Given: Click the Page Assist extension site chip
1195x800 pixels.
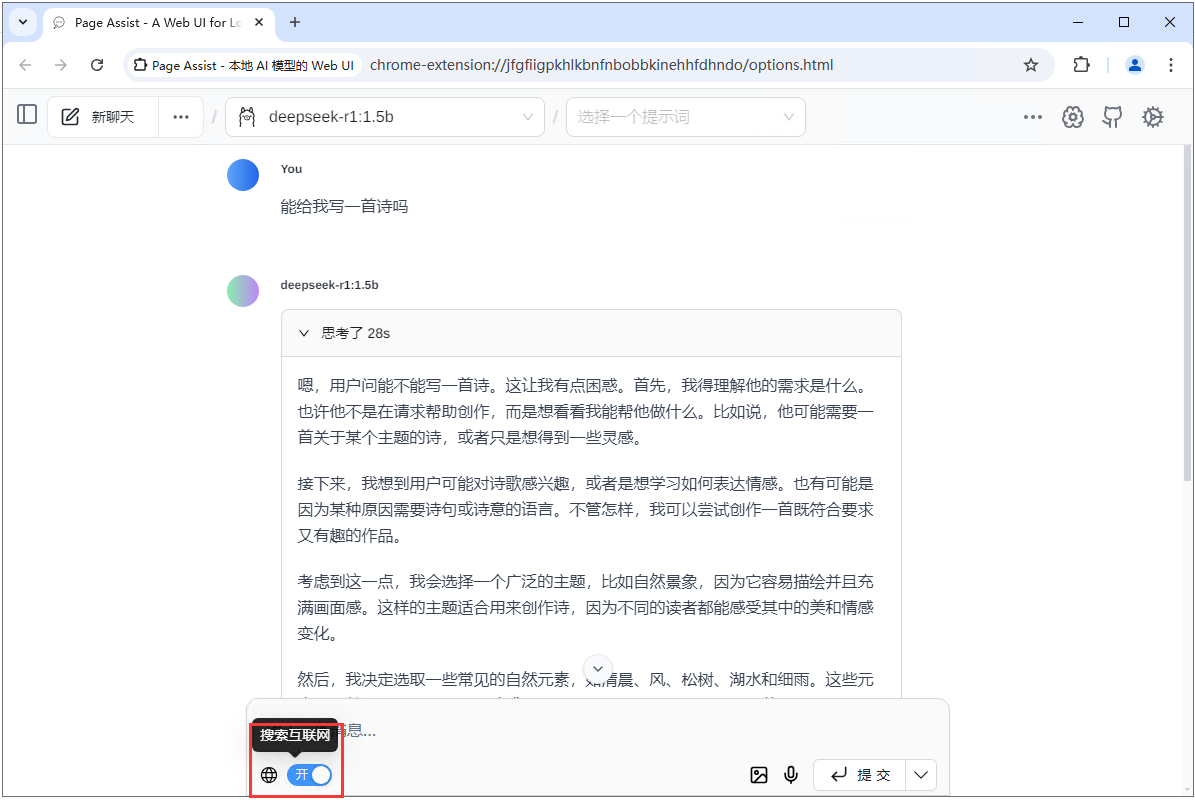Looking at the screenshot, I should point(244,65).
